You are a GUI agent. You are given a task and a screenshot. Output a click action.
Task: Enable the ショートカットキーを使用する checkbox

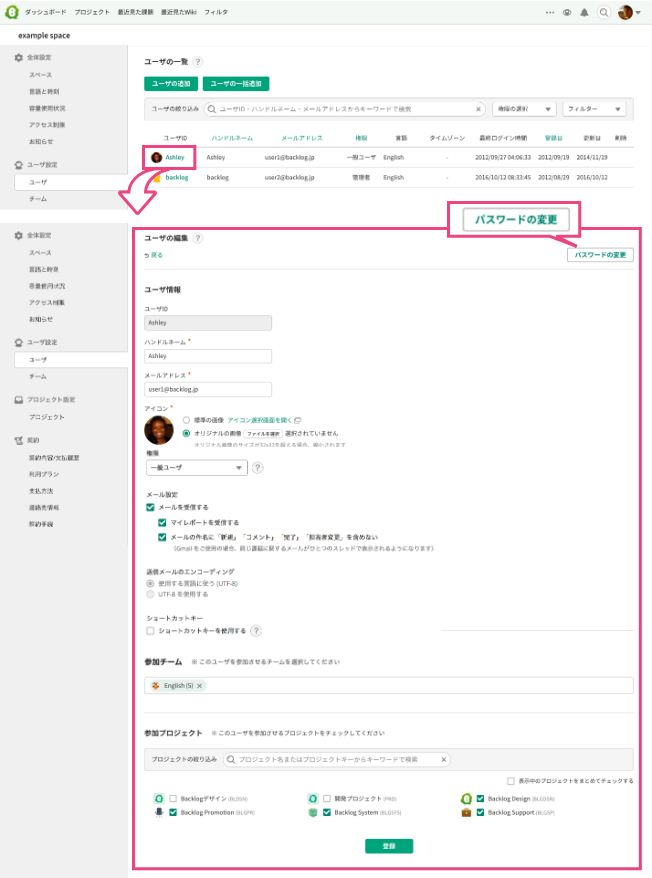151,631
